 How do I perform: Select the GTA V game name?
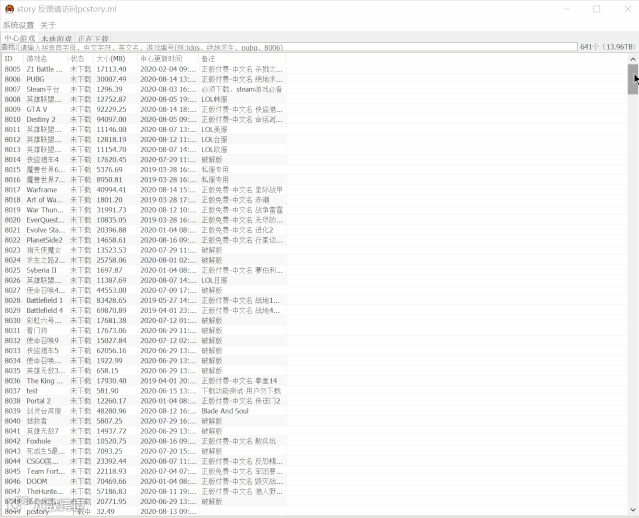pos(37,109)
